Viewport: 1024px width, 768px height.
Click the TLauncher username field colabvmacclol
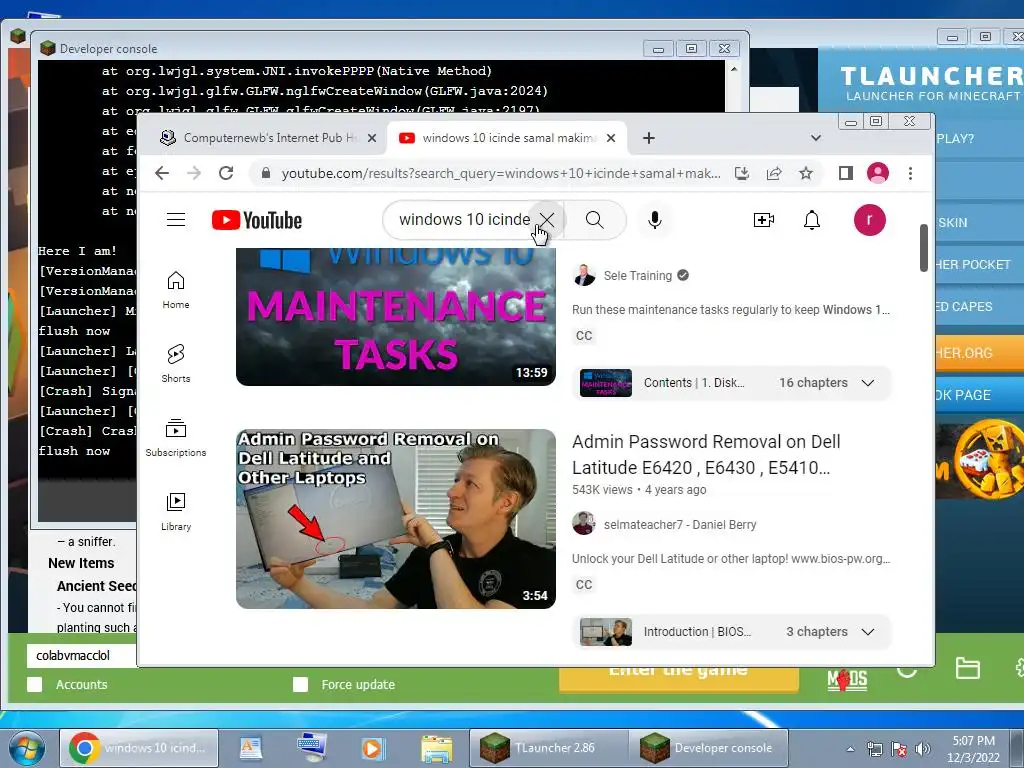click(x=82, y=655)
